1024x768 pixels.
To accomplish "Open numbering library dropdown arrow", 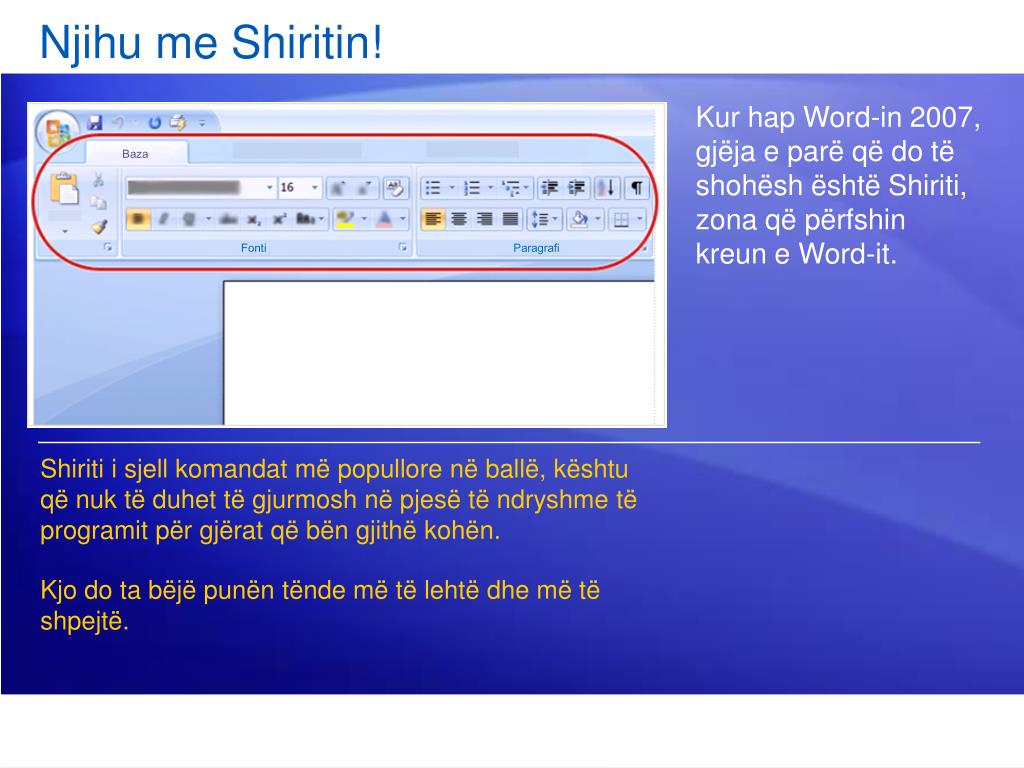I will (490, 188).
